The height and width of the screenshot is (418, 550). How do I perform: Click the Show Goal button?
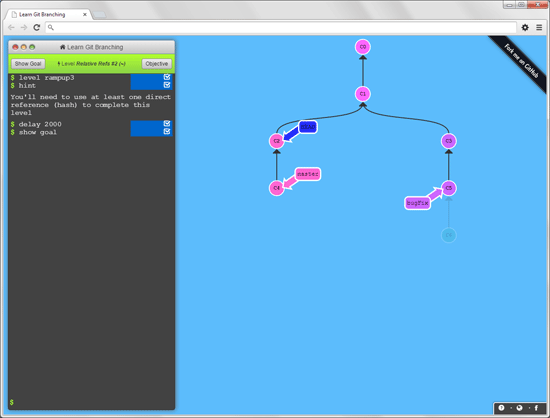click(x=28, y=63)
